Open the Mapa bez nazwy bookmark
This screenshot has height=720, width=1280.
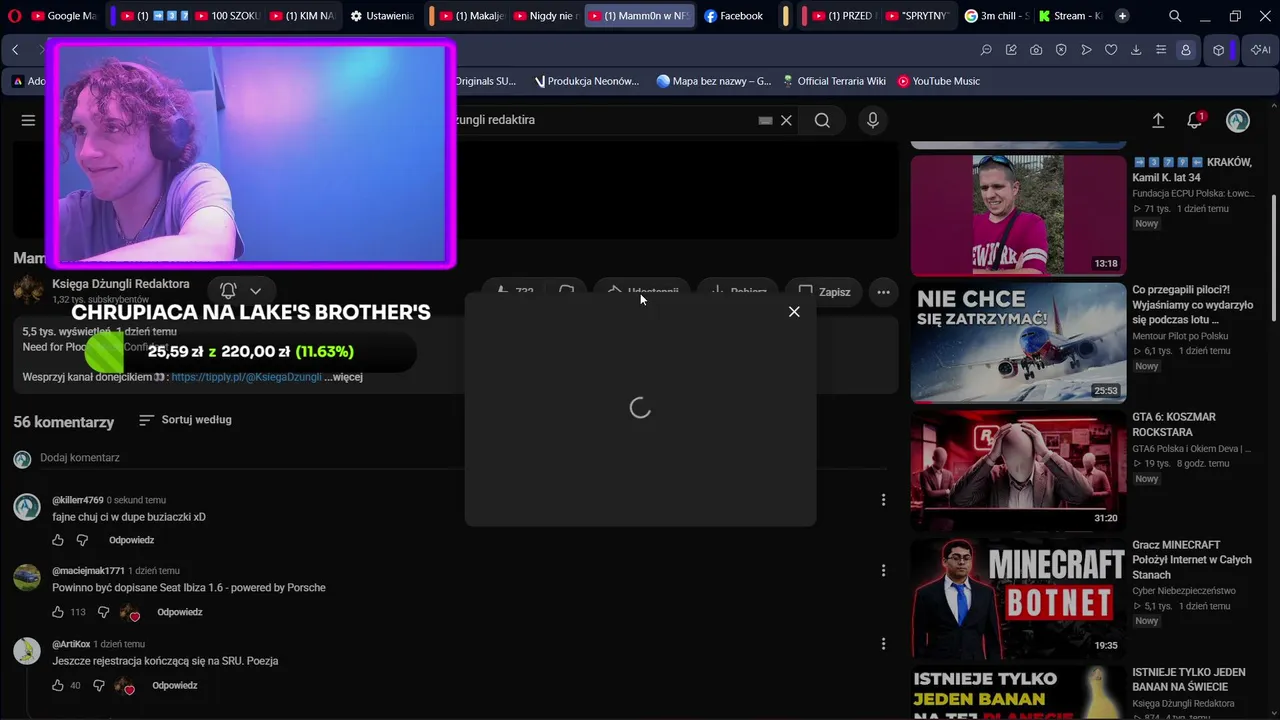714,81
